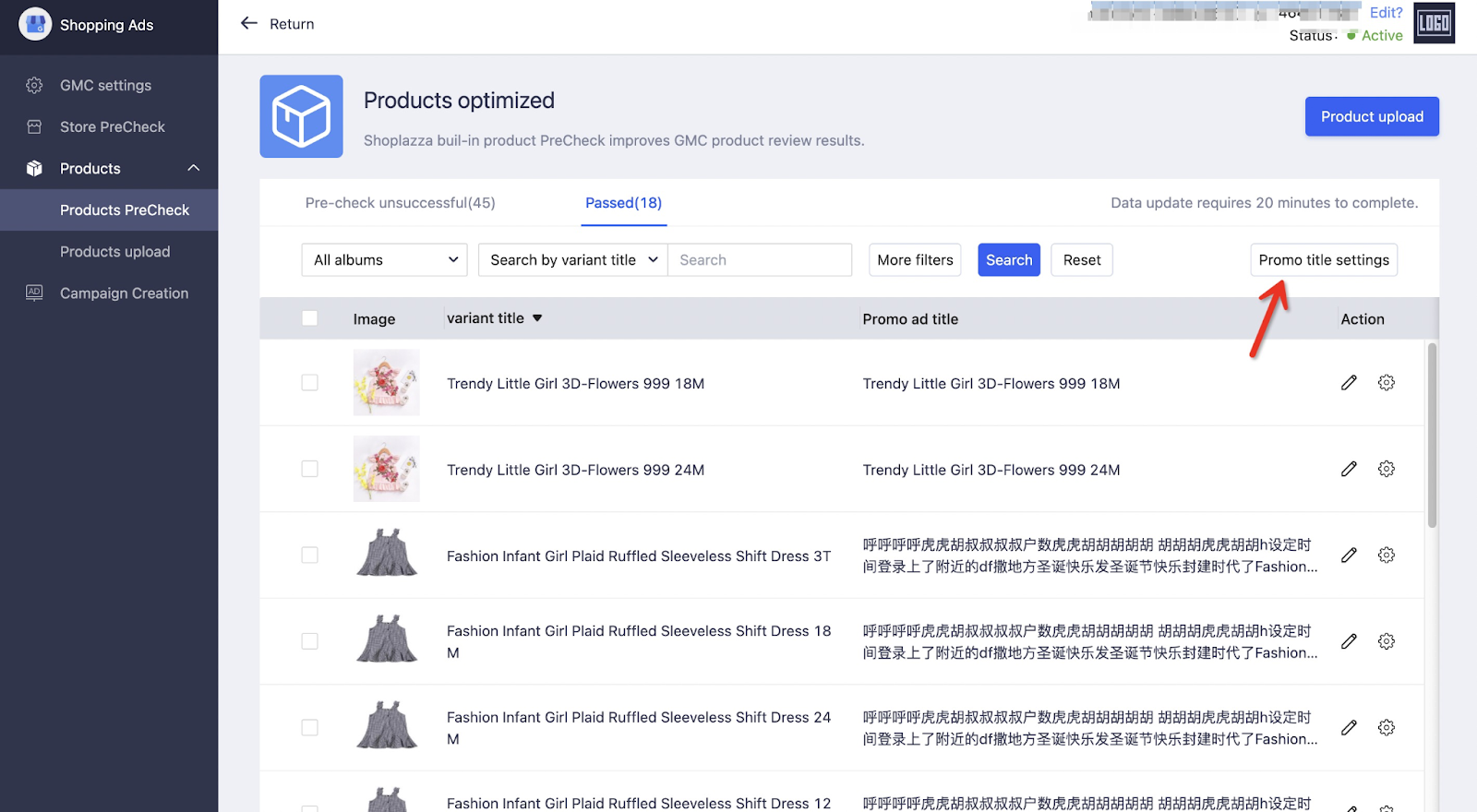Click the Campaign Creation AD icon
The width and height of the screenshot is (1477, 812).
34,293
